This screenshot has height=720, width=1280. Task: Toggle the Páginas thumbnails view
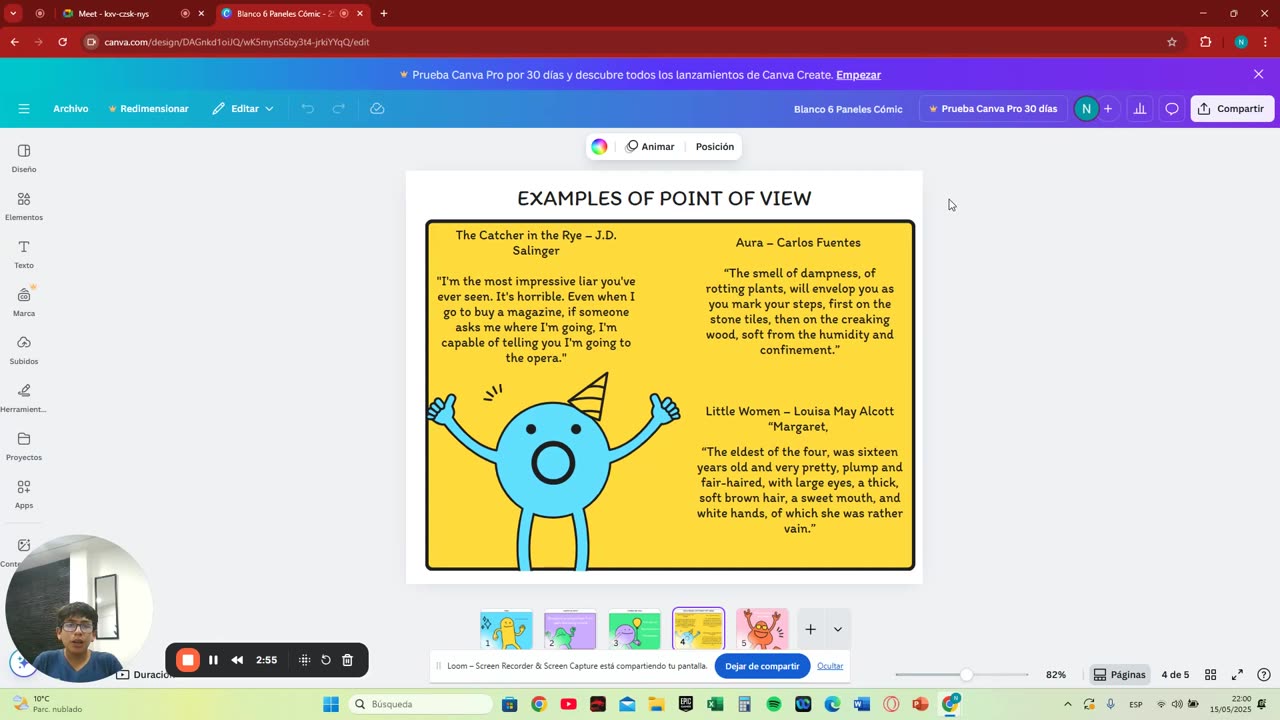tap(1119, 675)
